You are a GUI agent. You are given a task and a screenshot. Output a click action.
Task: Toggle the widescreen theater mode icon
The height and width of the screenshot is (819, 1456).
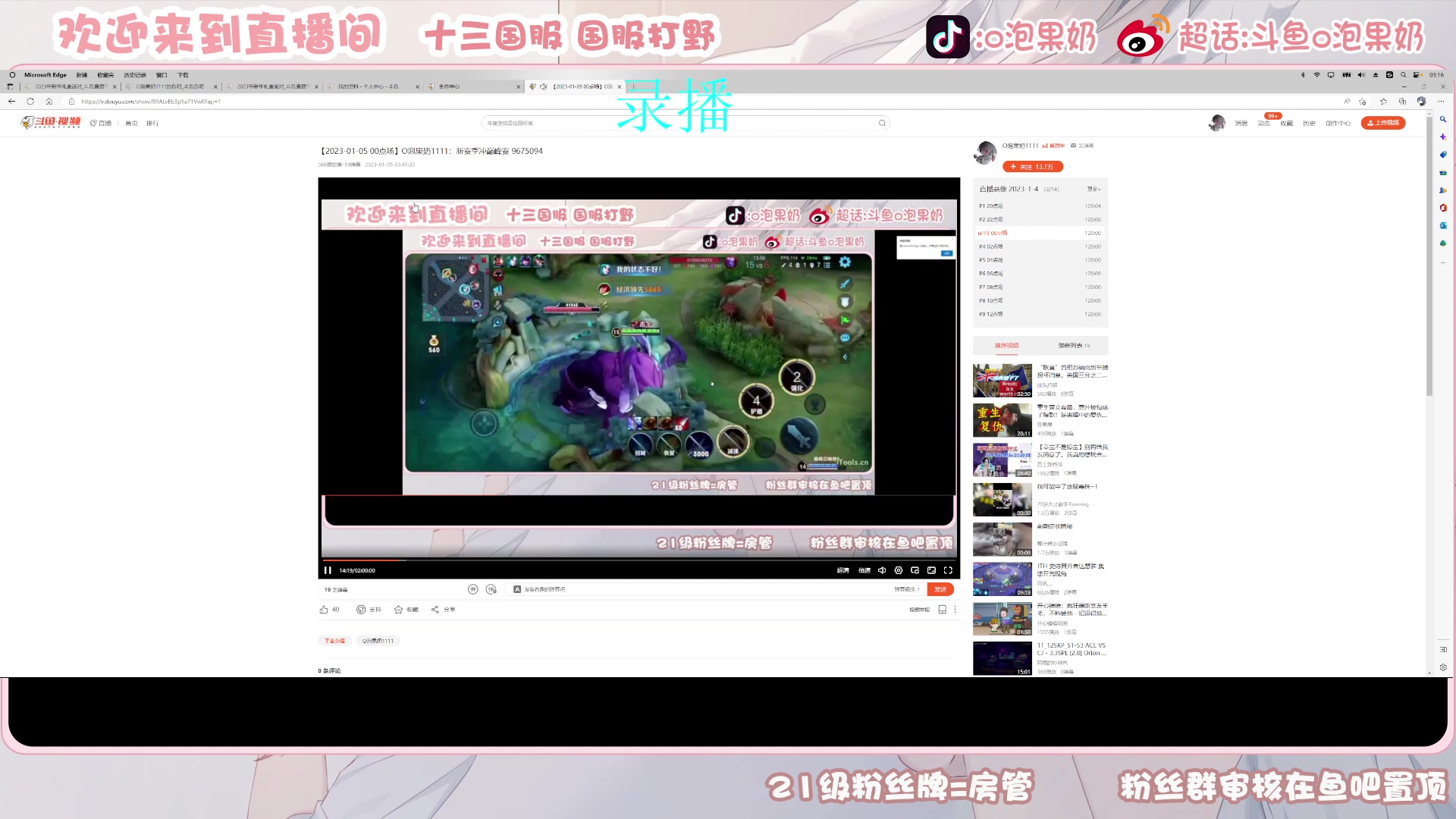tap(931, 570)
